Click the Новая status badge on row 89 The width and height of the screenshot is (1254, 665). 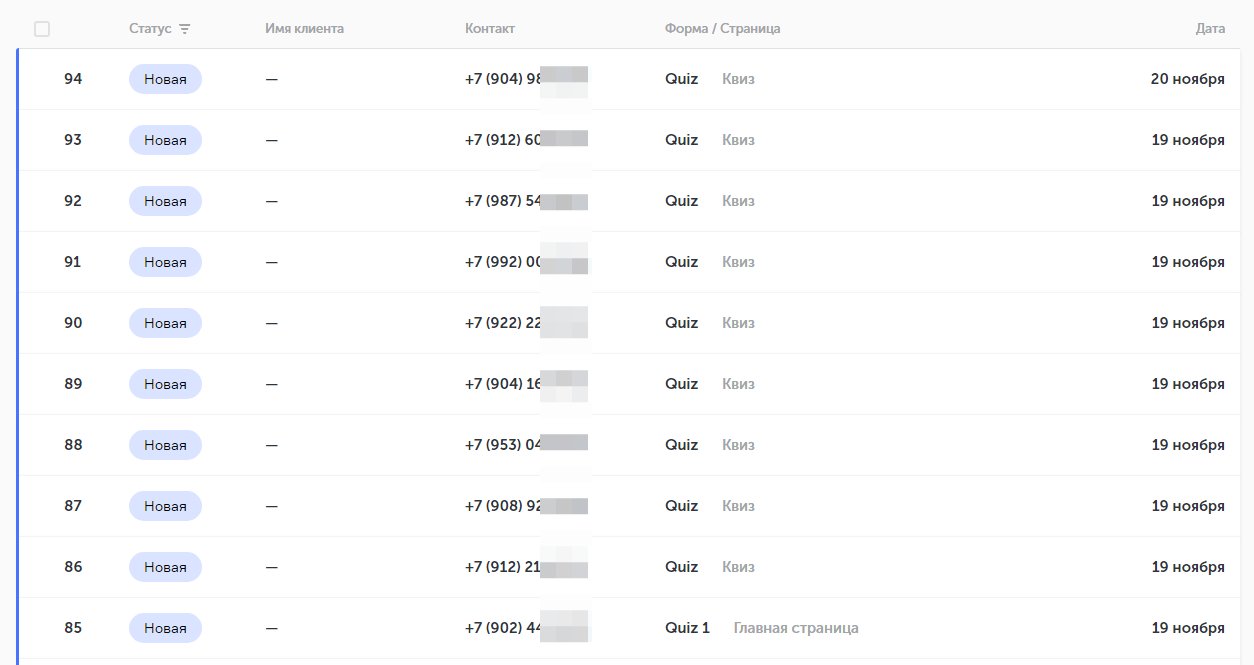(x=165, y=384)
